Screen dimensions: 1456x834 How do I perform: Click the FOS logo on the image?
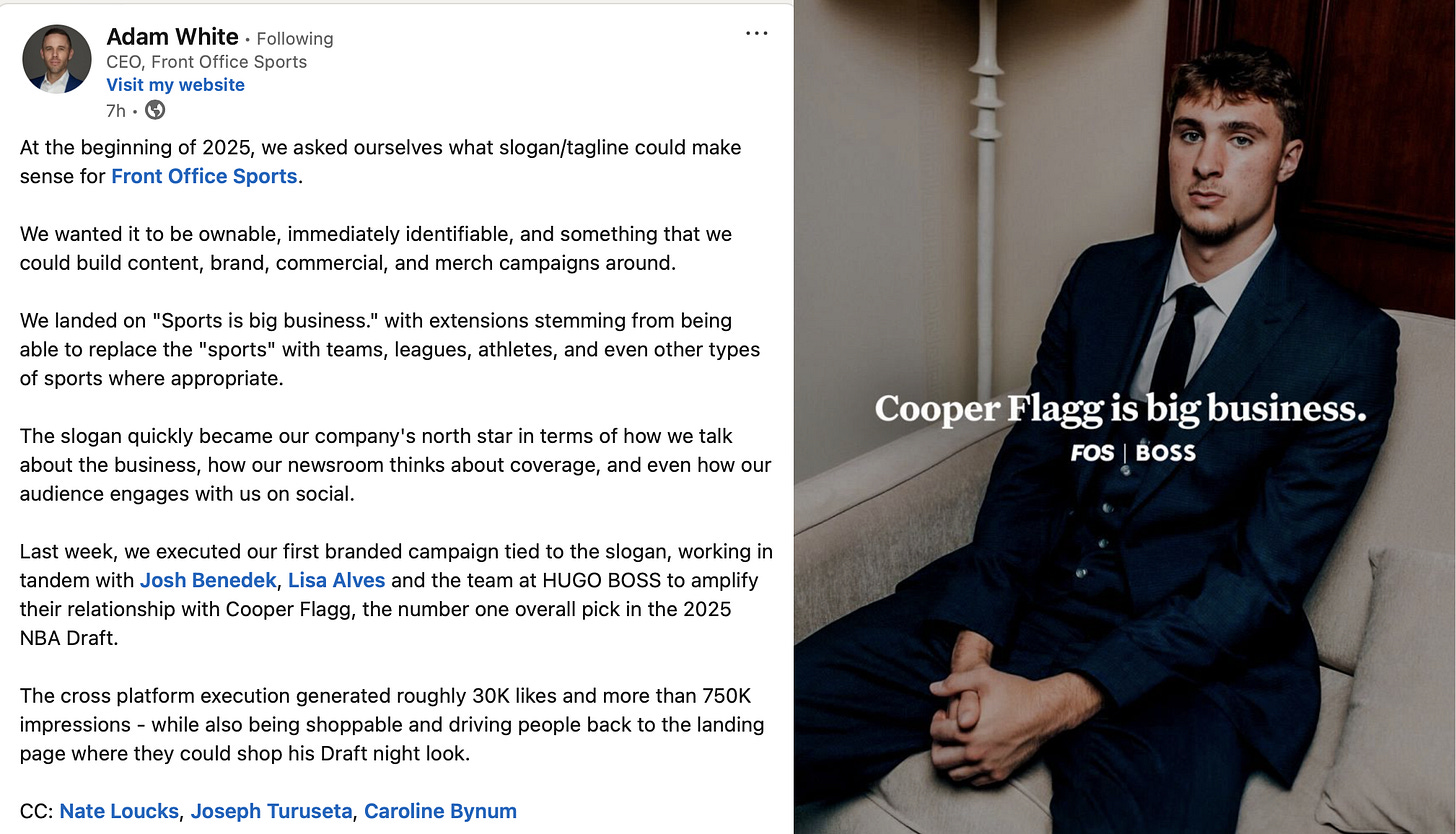coord(1092,453)
